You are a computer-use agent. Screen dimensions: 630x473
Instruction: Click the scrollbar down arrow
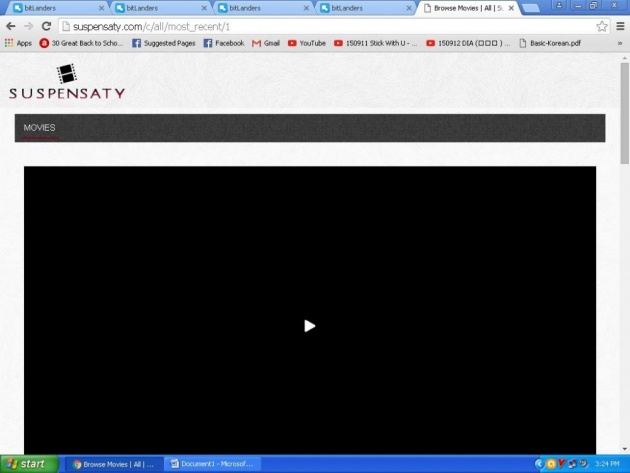coord(624,449)
